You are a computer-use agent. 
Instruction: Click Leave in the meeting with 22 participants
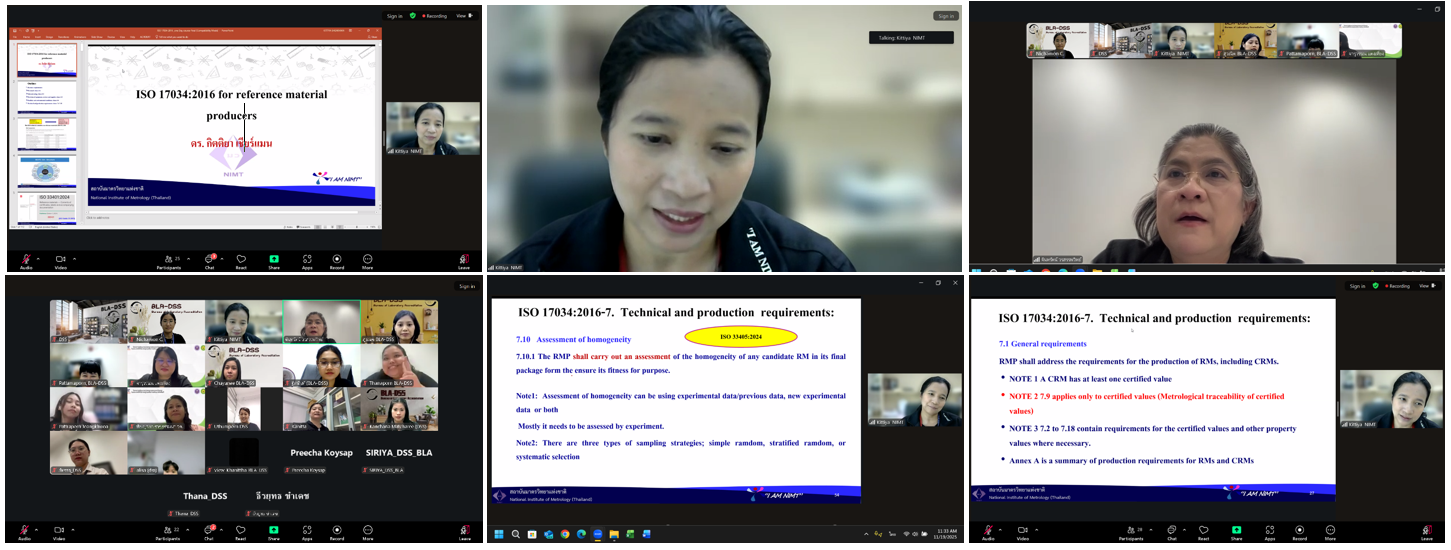[x=463, y=529]
